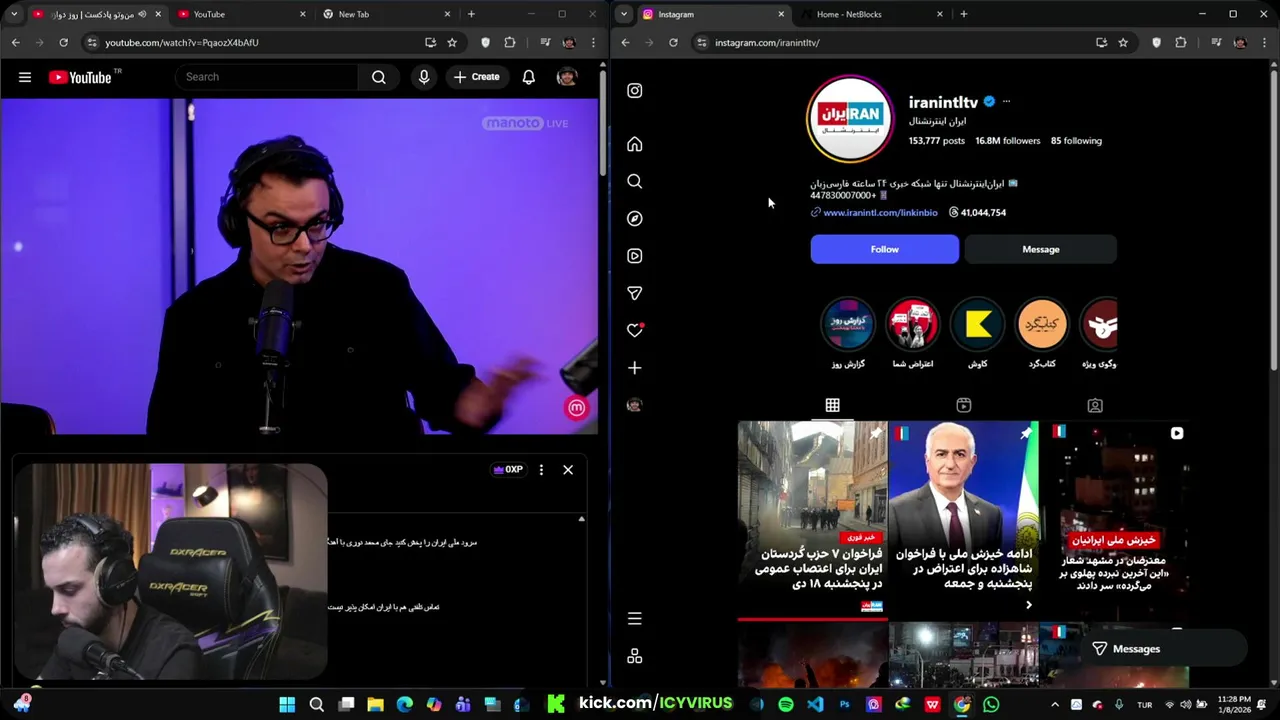1280x720 pixels.
Task: Open the YouTube hamburger guide menu
Action: pos(25,77)
